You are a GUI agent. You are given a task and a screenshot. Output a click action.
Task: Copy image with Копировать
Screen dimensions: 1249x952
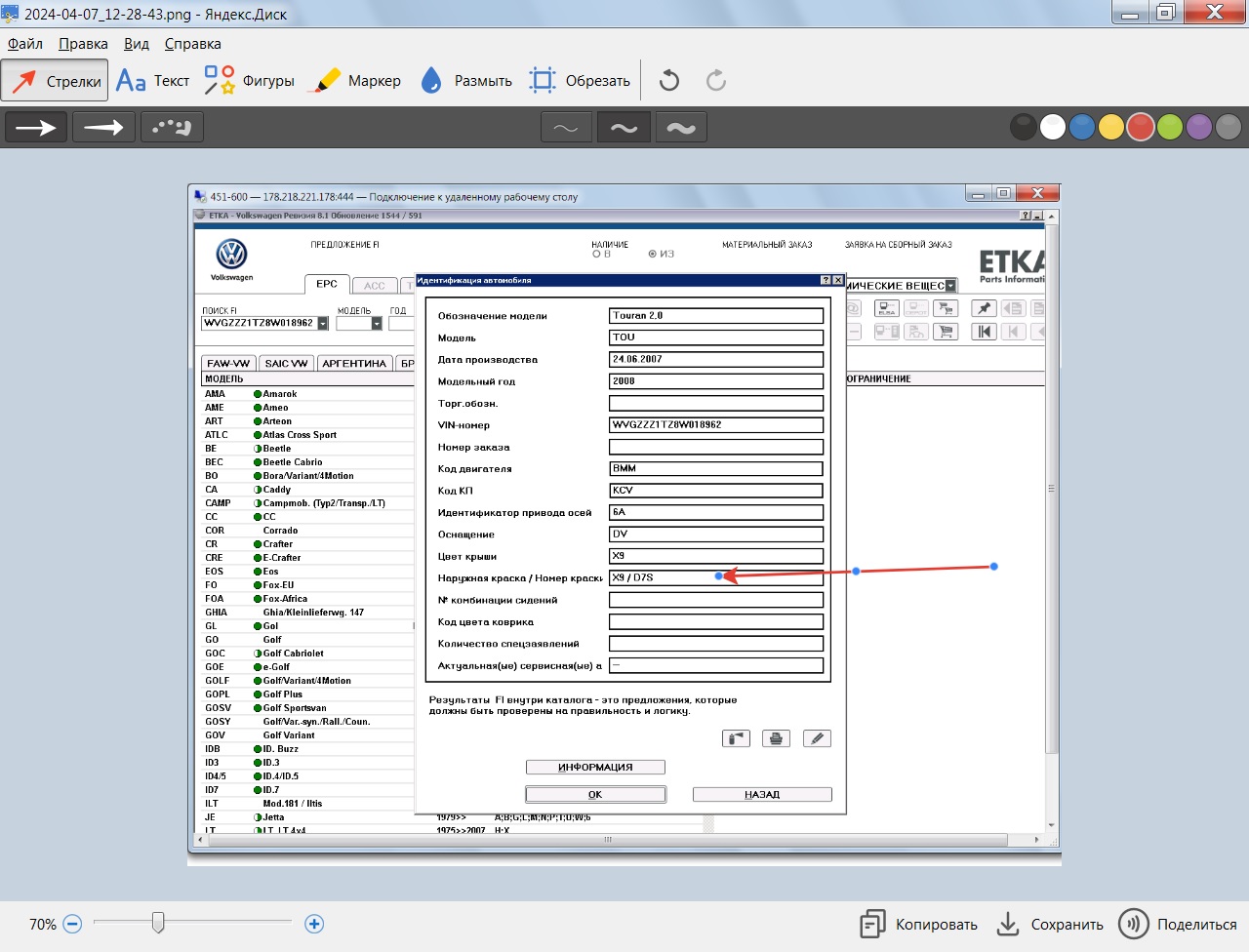(918, 924)
